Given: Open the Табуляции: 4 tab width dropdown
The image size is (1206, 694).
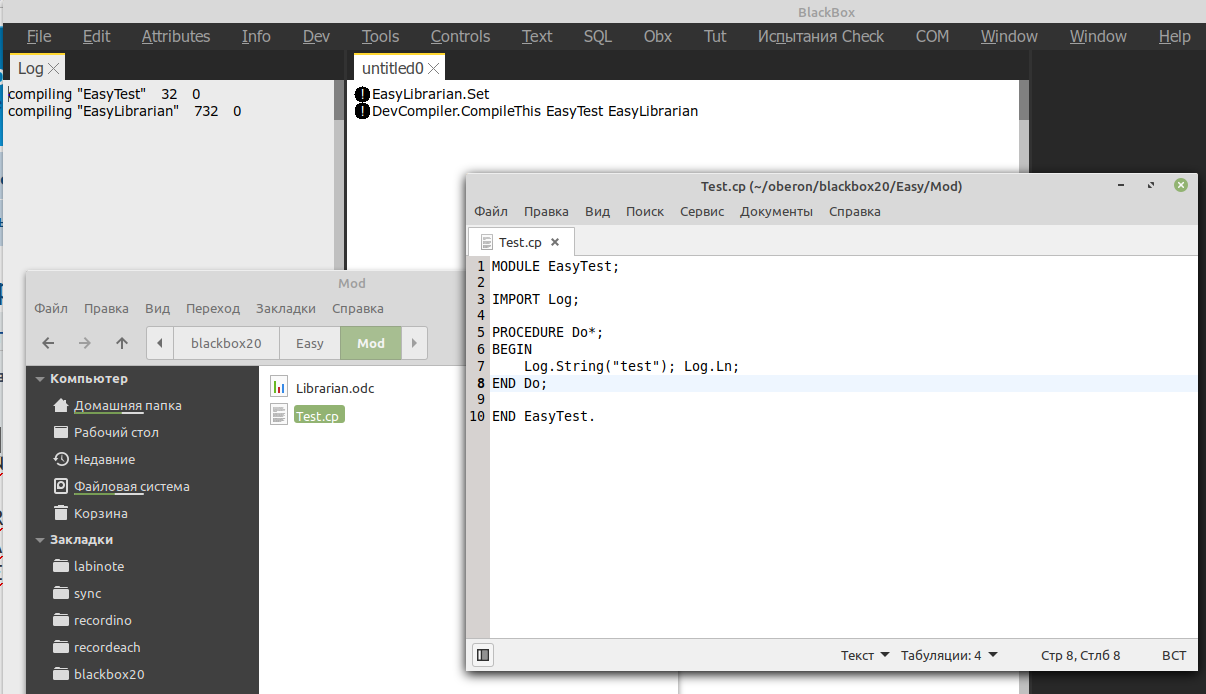Looking at the screenshot, I should pos(949,655).
